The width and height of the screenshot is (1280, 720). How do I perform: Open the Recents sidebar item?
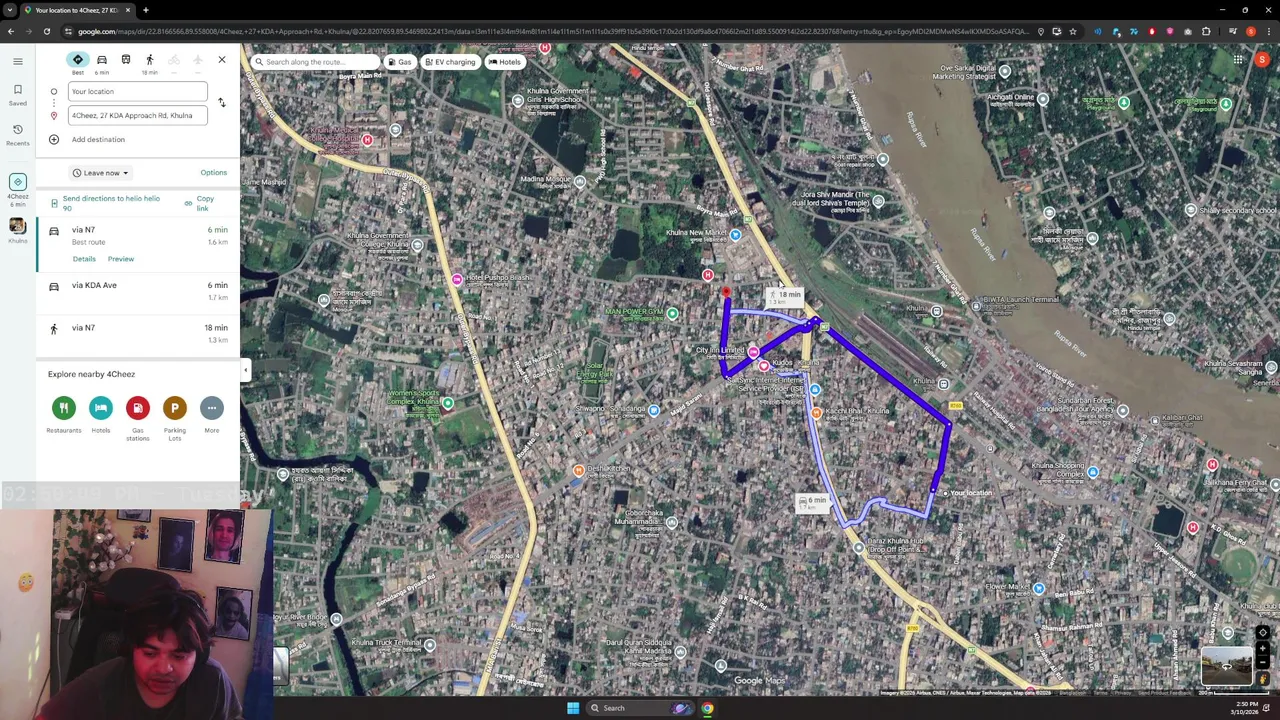[x=17, y=134]
